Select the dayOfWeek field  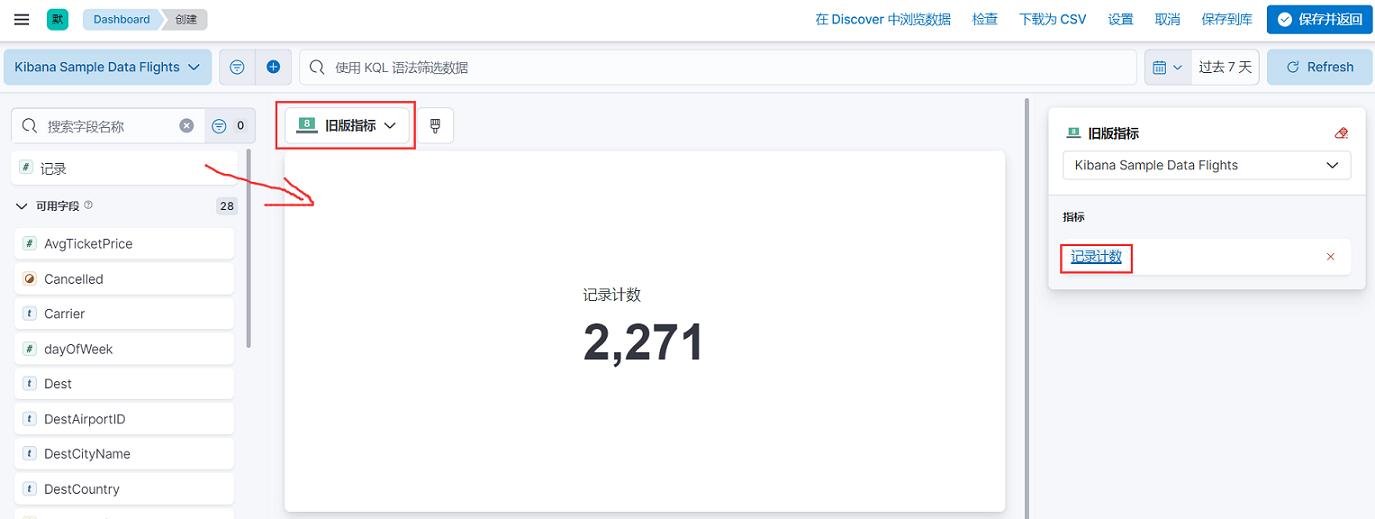[x=124, y=349]
